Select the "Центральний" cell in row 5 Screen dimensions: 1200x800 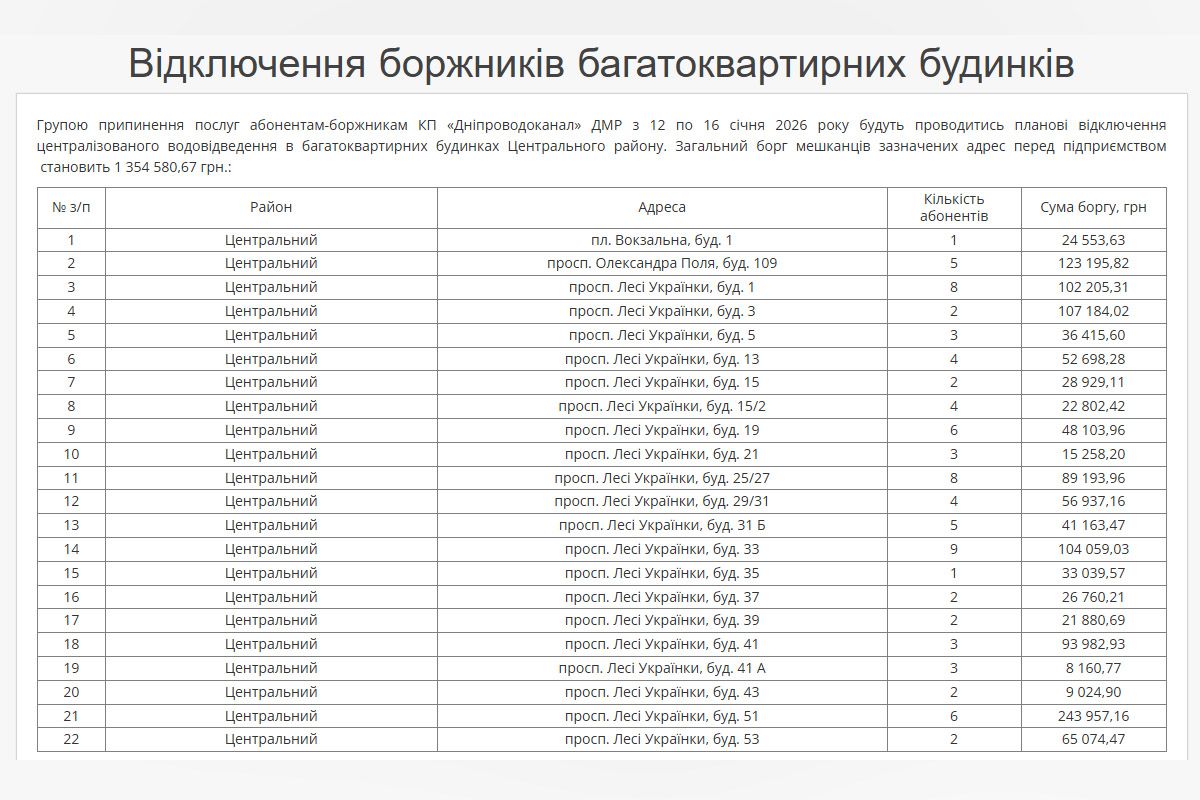pos(270,334)
